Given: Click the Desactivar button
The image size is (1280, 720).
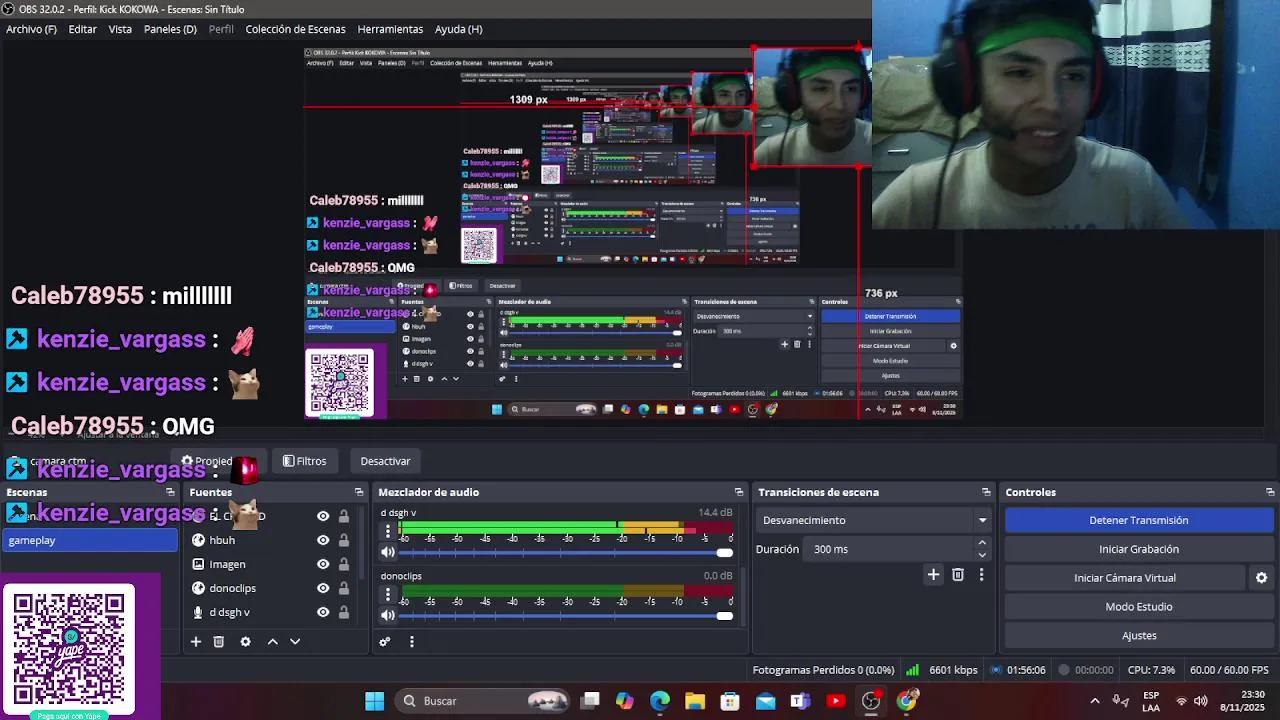Looking at the screenshot, I should coord(385,461).
